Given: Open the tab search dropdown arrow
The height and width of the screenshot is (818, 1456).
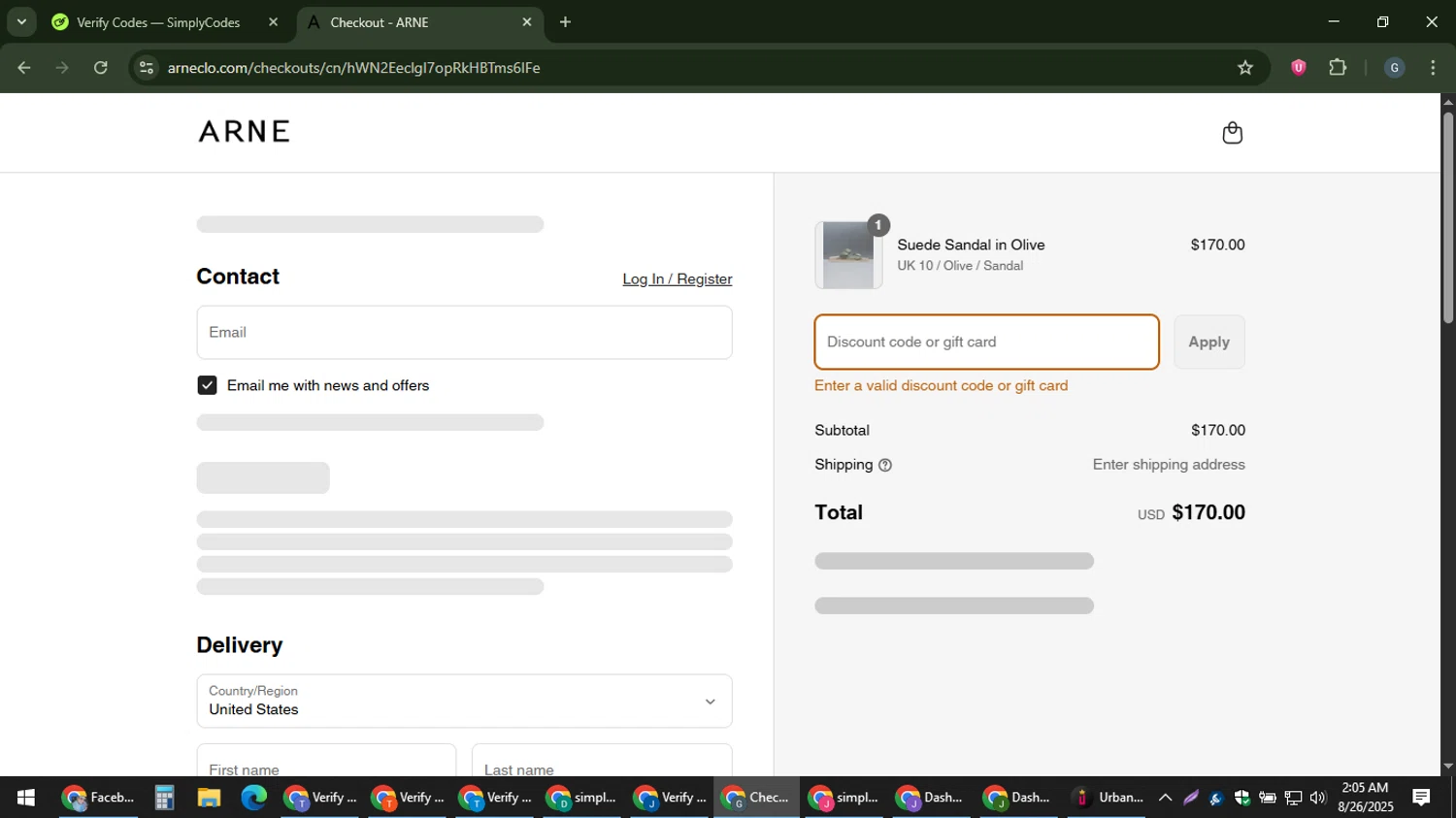Looking at the screenshot, I should click(21, 21).
